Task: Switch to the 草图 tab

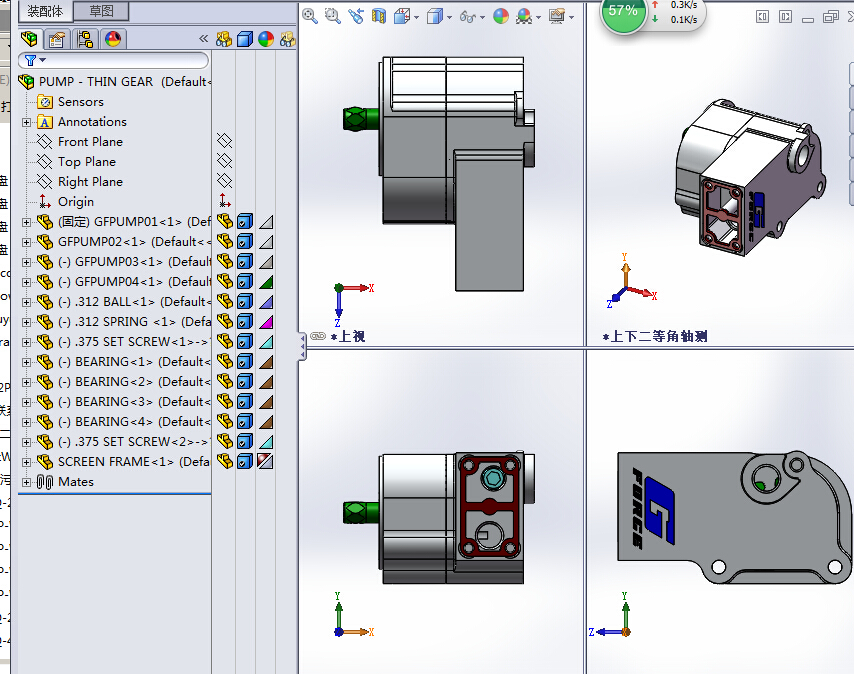Action: [x=101, y=11]
